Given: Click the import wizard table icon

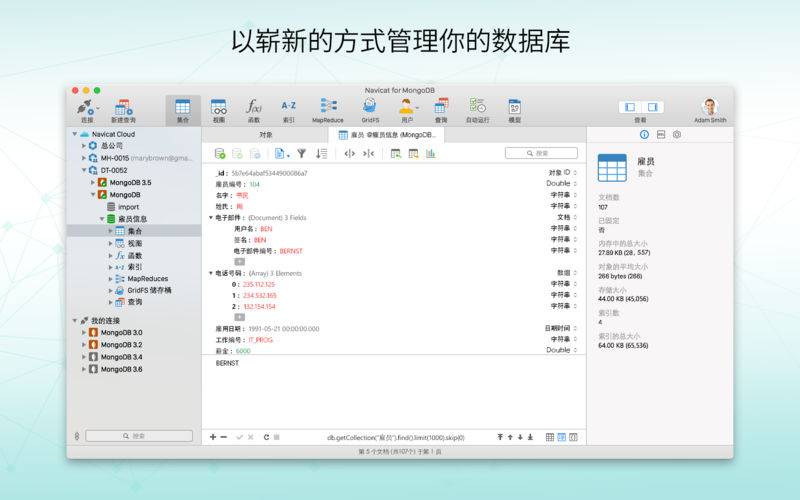Looking at the screenshot, I should click(395, 153).
